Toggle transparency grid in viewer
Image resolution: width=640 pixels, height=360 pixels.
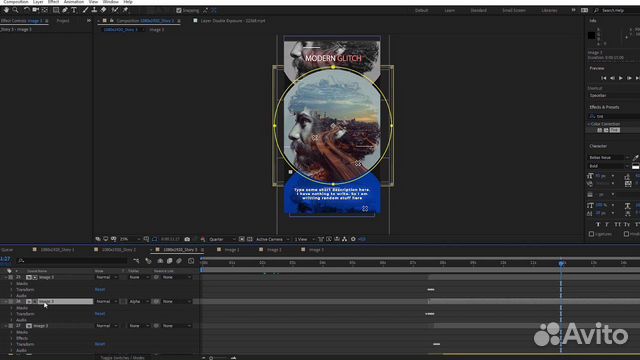click(250, 239)
